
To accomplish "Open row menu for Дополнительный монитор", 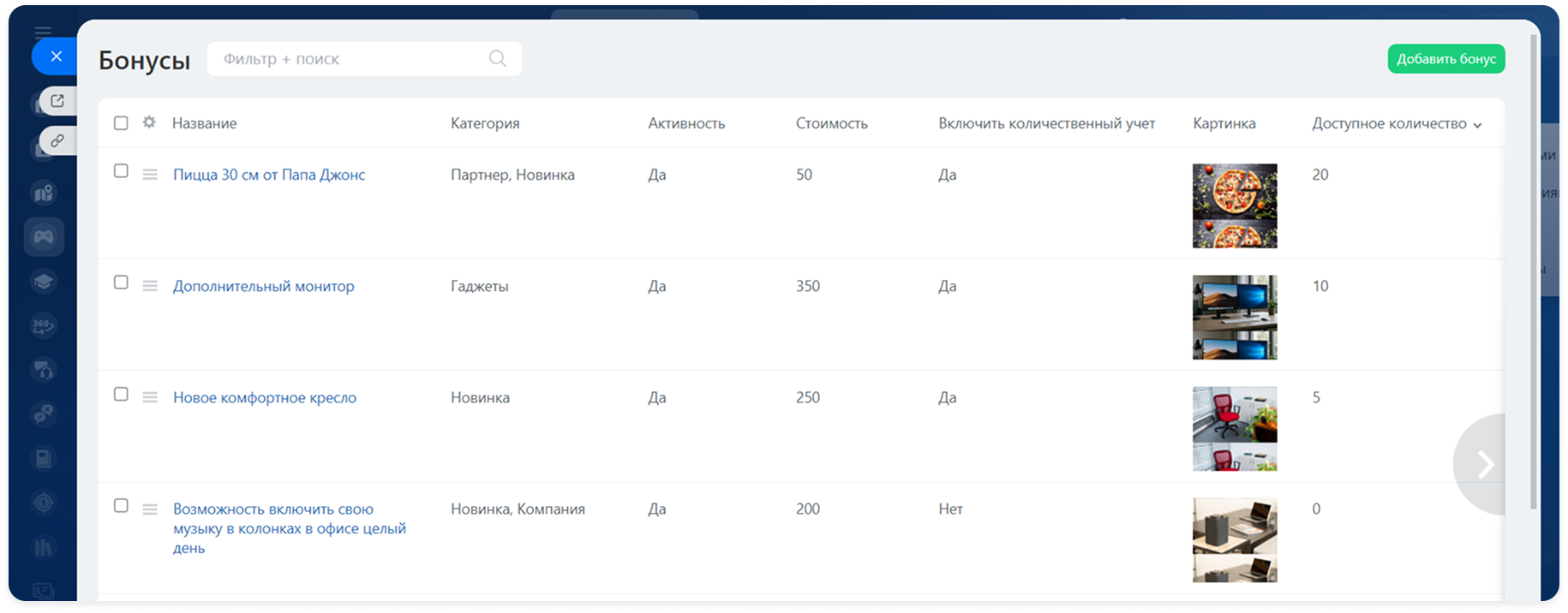I will click(150, 286).
